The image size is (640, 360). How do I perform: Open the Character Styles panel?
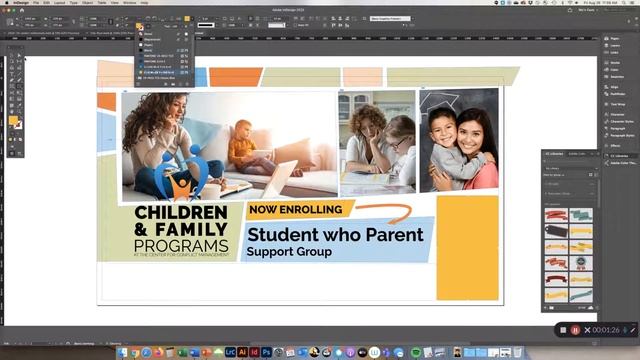[621, 121]
